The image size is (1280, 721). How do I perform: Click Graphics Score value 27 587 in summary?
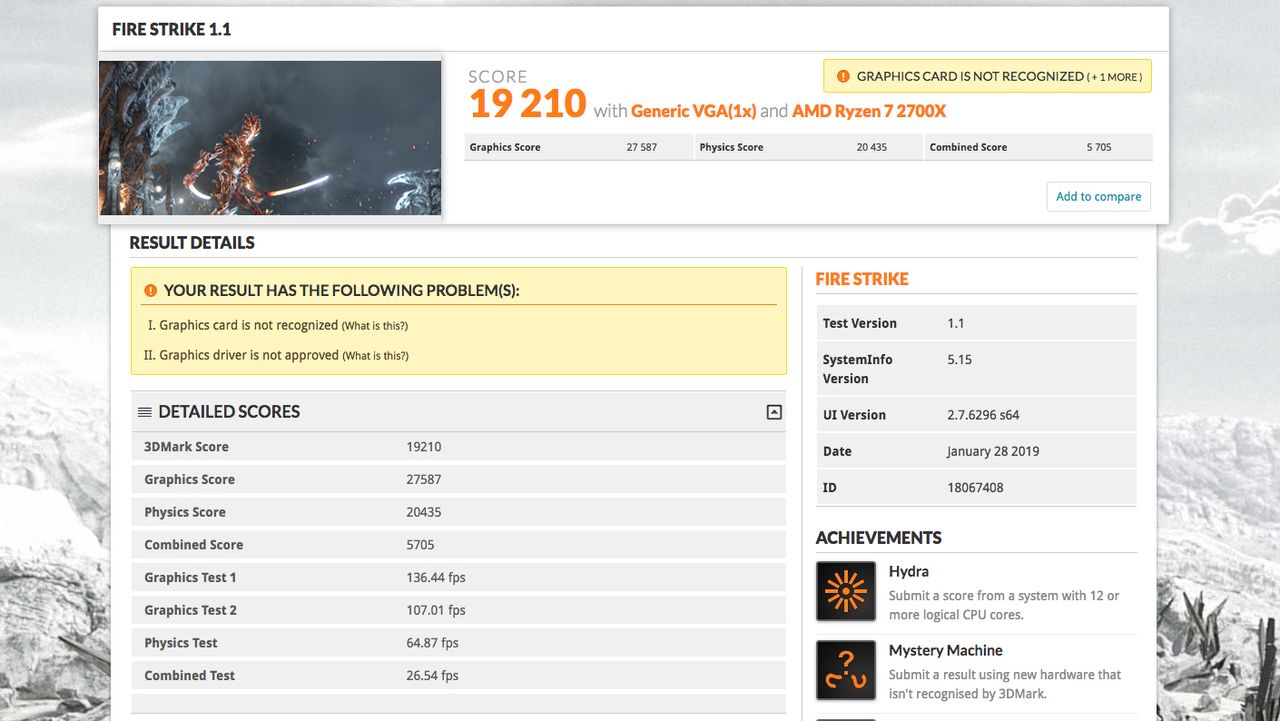tap(642, 147)
